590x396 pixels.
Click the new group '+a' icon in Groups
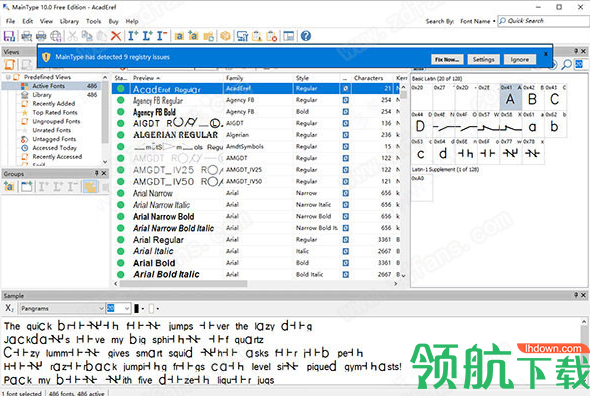[9, 186]
